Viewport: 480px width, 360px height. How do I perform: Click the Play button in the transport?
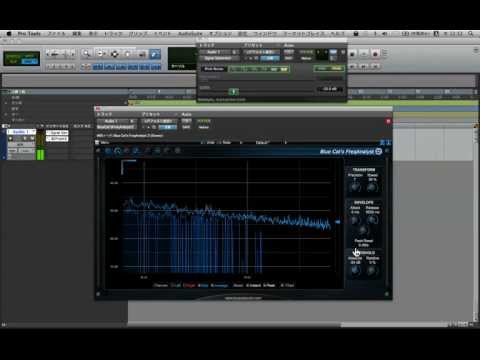364,53
